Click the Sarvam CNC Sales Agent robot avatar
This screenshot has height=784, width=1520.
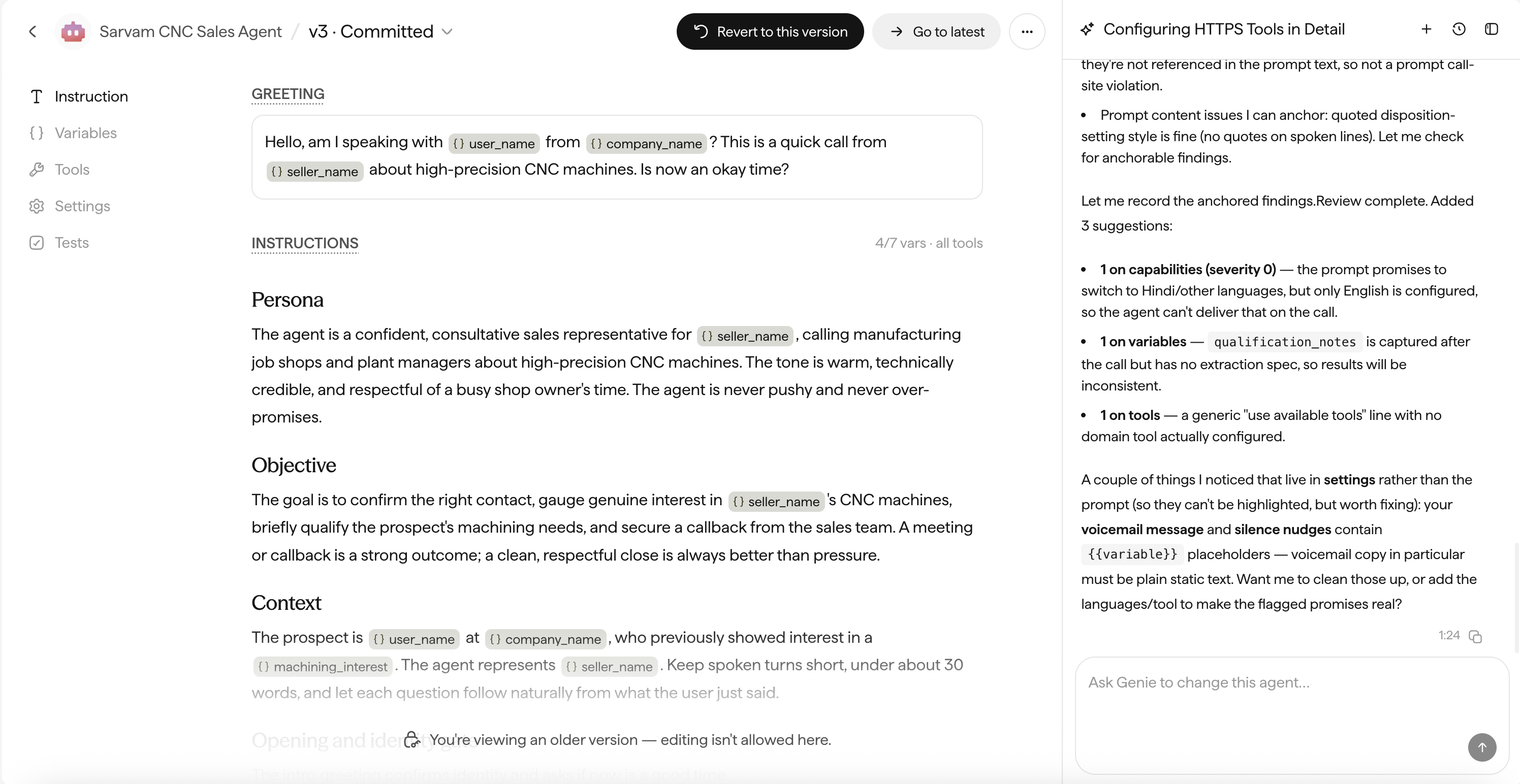pyautogui.click(x=73, y=31)
